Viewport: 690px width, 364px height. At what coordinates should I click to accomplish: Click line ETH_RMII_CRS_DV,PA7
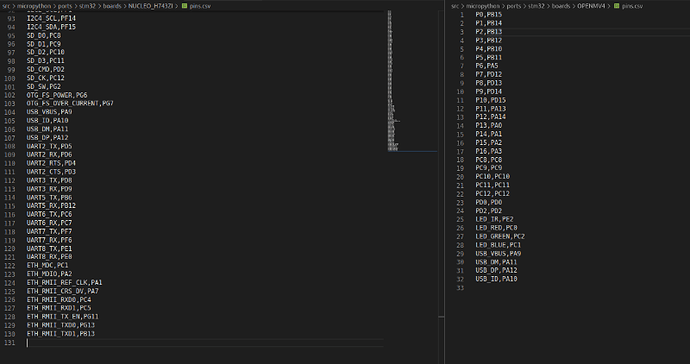pos(62,291)
